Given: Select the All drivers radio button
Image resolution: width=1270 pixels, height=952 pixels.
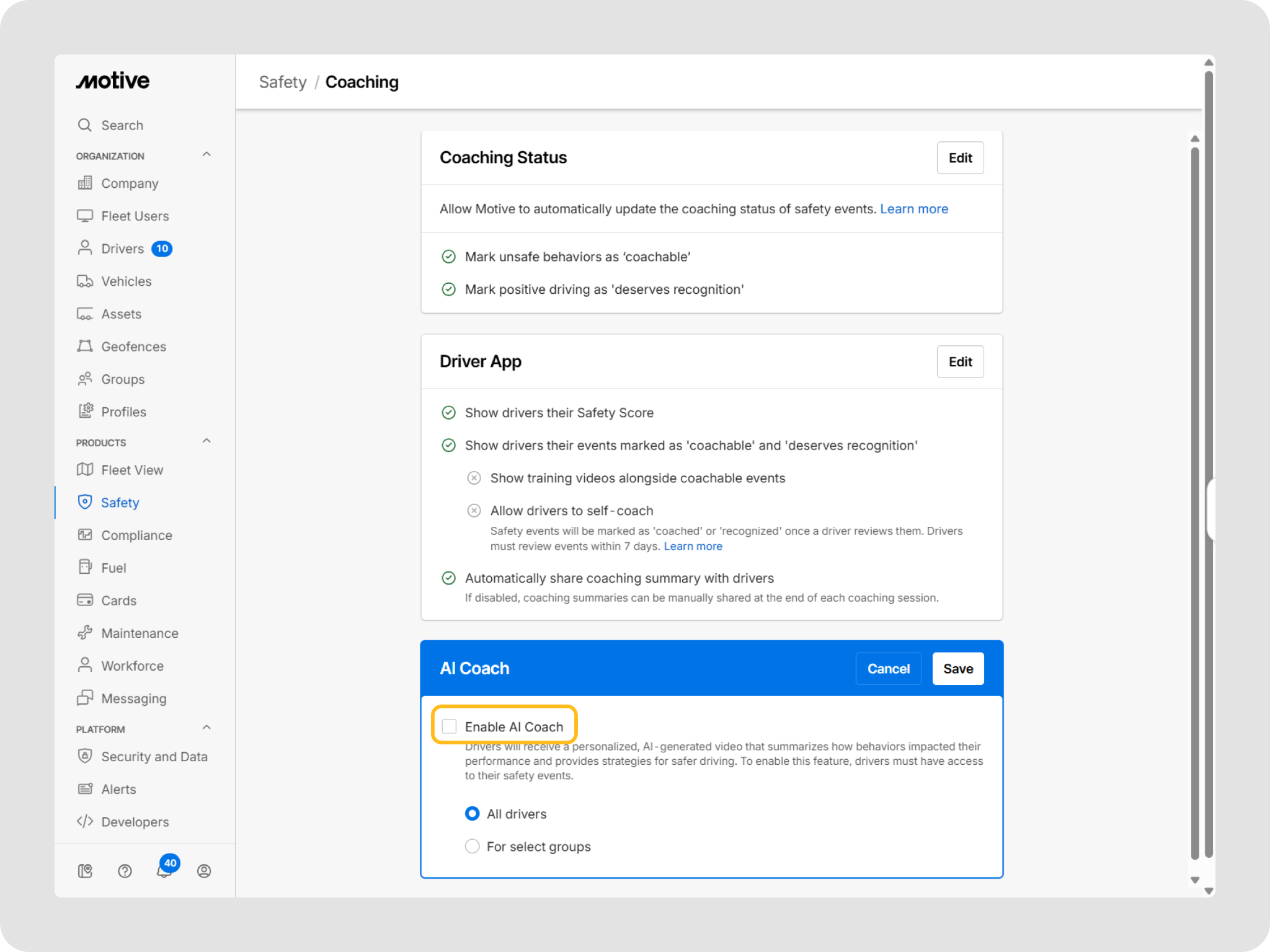Looking at the screenshot, I should 473,814.
